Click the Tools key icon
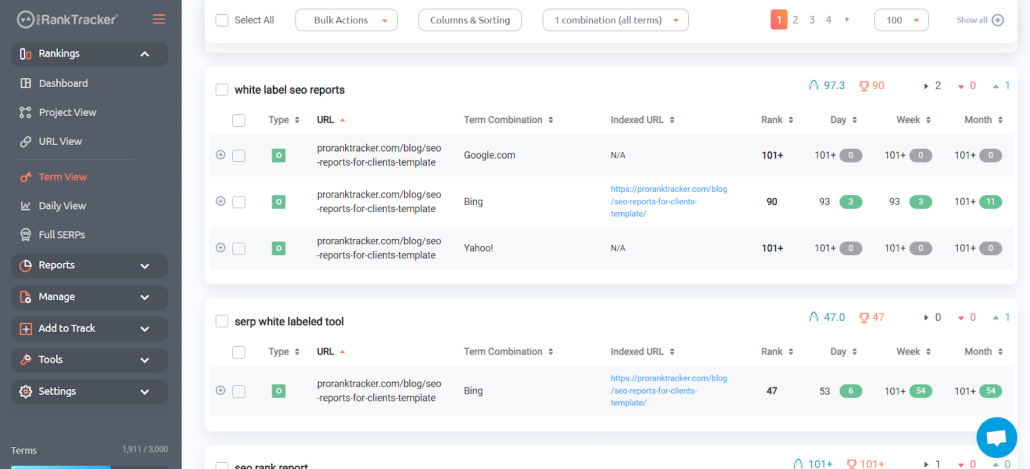This screenshot has height=469, width=1030. (26, 360)
